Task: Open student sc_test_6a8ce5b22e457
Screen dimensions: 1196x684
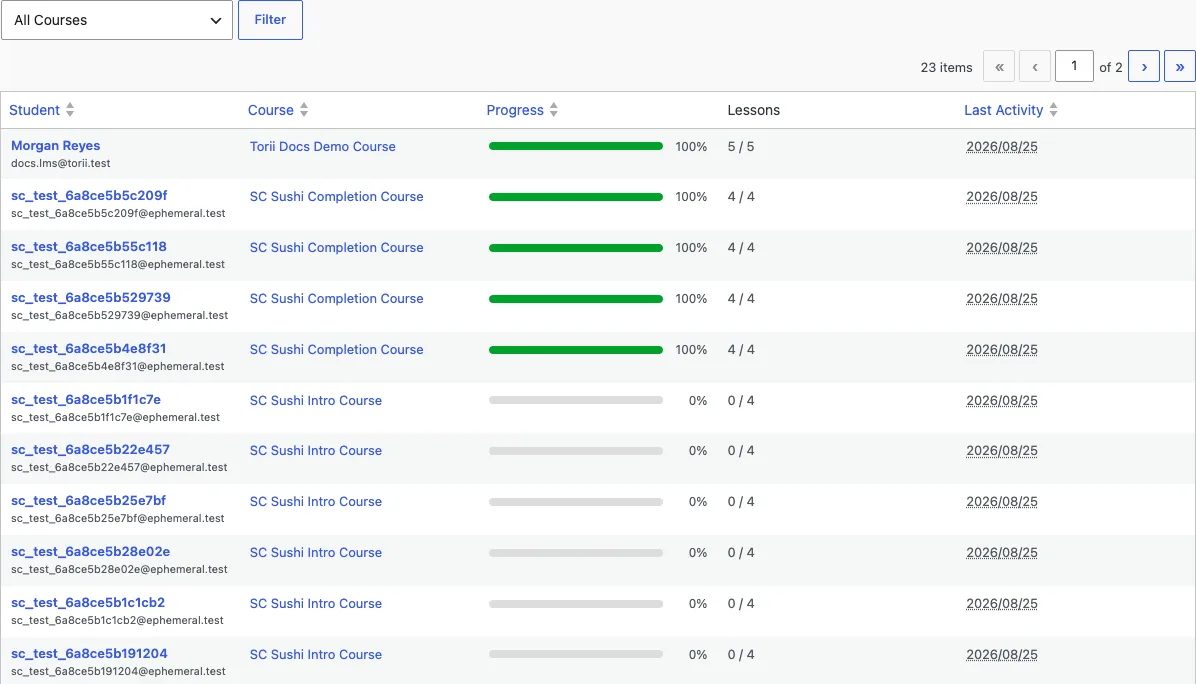Action: coord(90,450)
